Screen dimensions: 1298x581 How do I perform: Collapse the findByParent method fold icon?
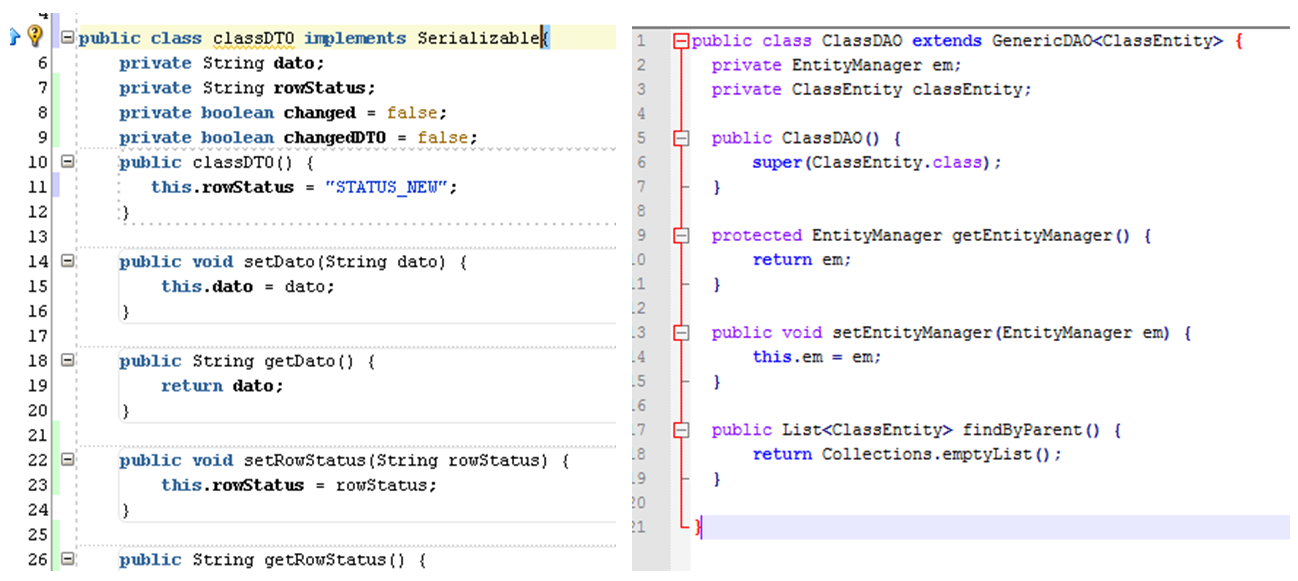coord(682,429)
